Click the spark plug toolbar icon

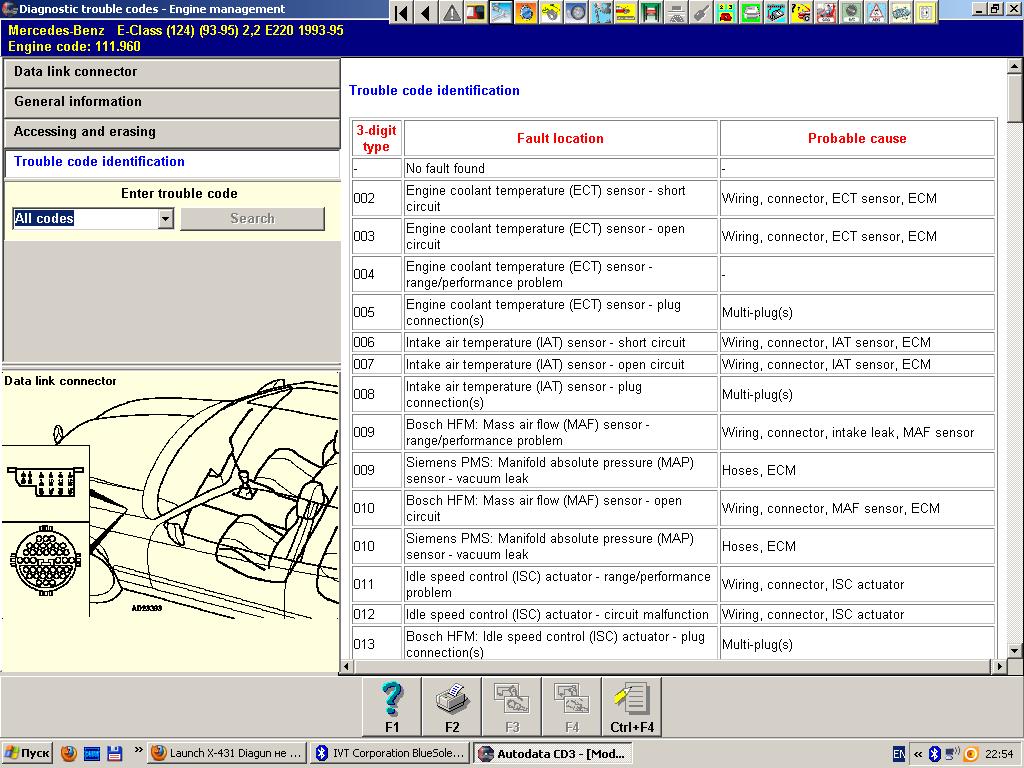pyautogui.click(x=701, y=13)
